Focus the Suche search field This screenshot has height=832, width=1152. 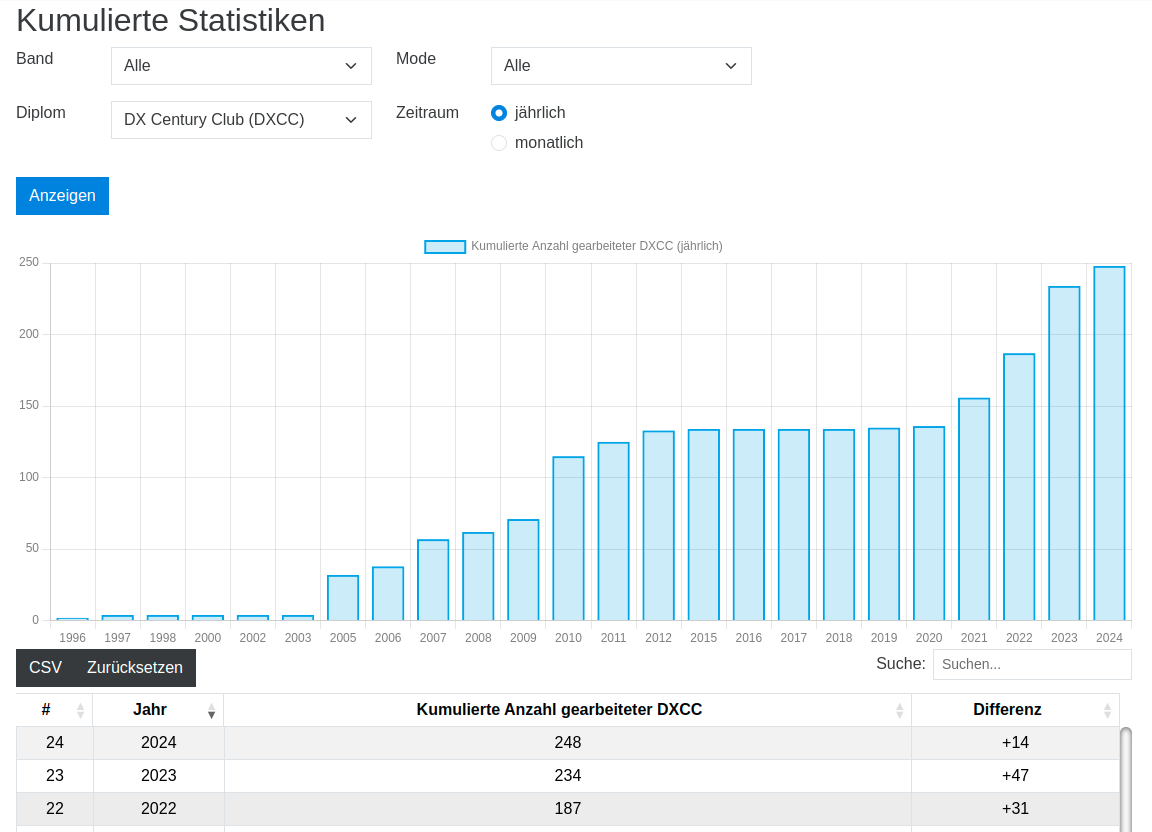pos(1031,664)
